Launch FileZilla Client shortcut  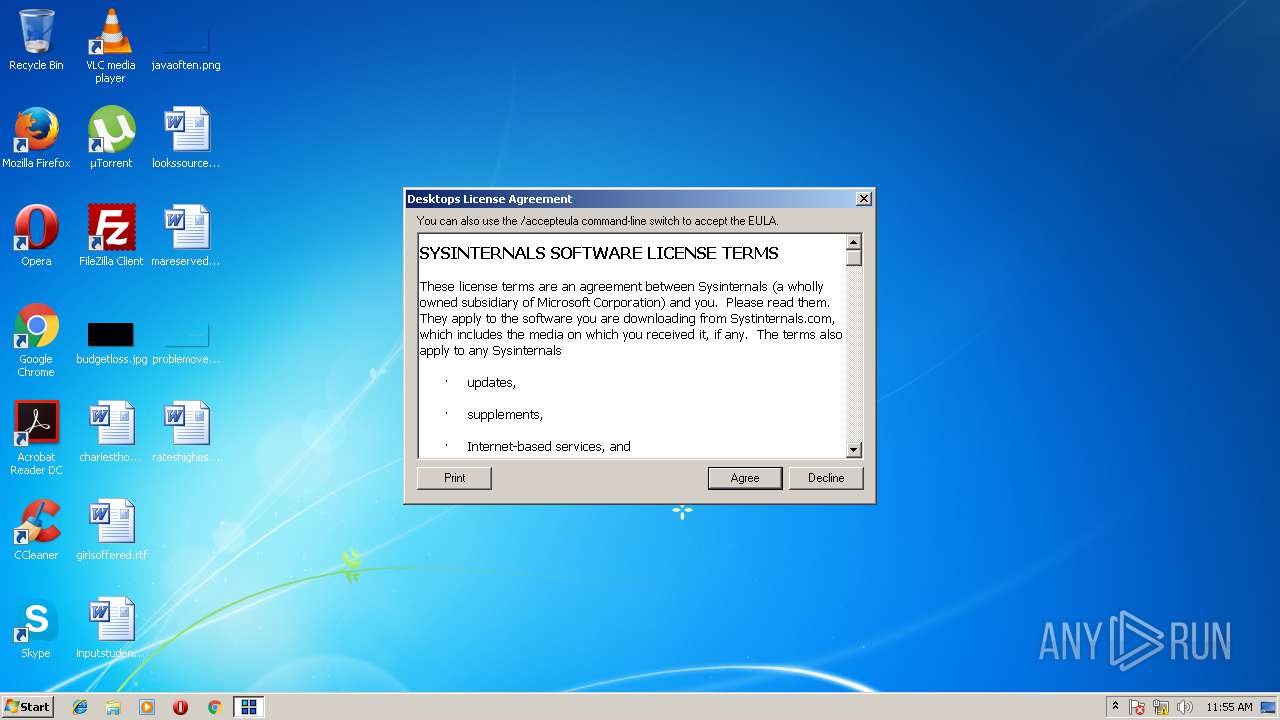click(x=111, y=236)
